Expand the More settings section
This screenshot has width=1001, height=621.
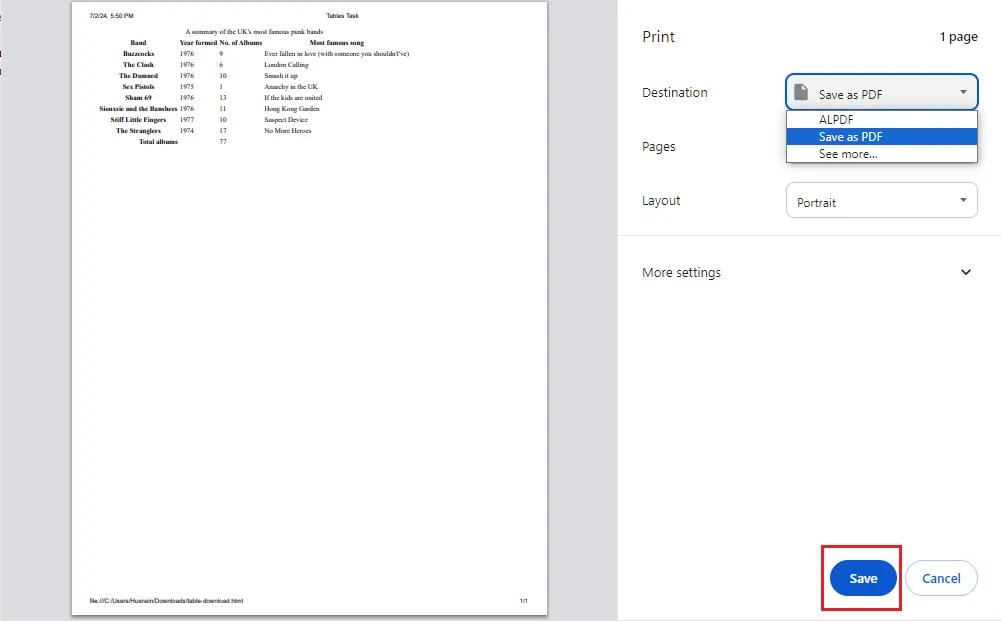tap(682, 272)
